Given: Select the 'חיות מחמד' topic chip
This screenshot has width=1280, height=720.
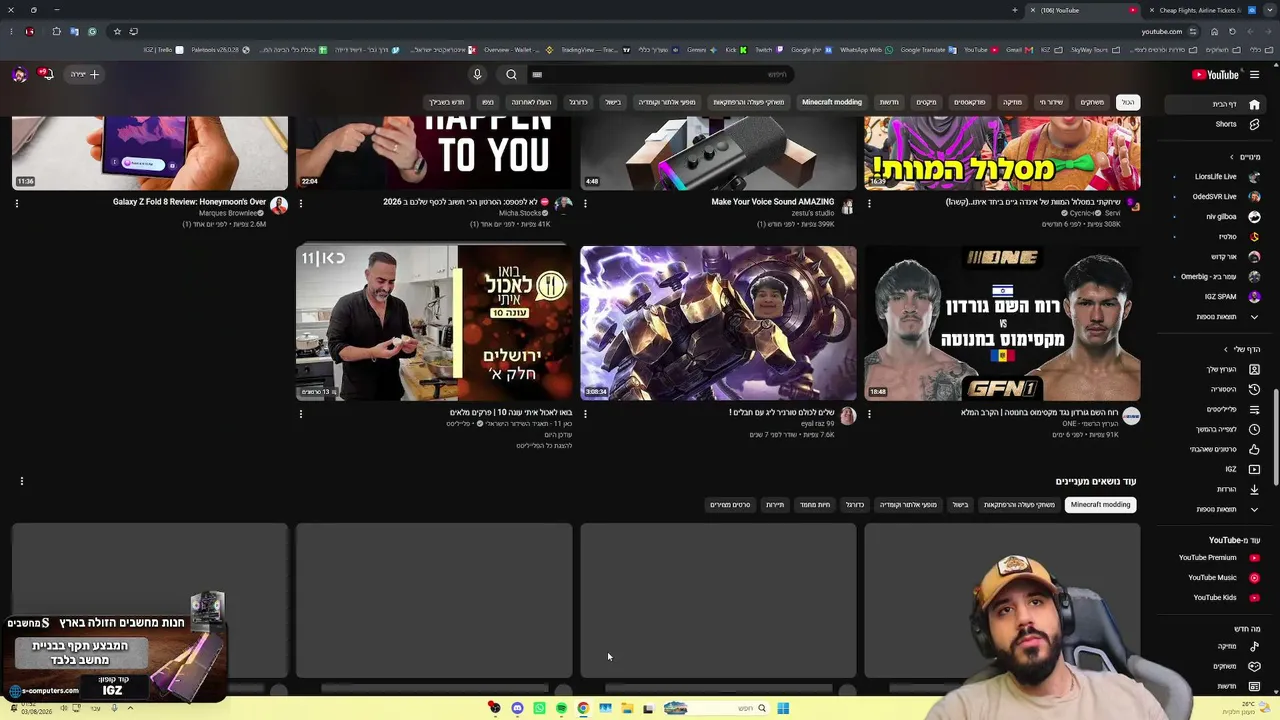Looking at the screenshot, I should 815,505.
